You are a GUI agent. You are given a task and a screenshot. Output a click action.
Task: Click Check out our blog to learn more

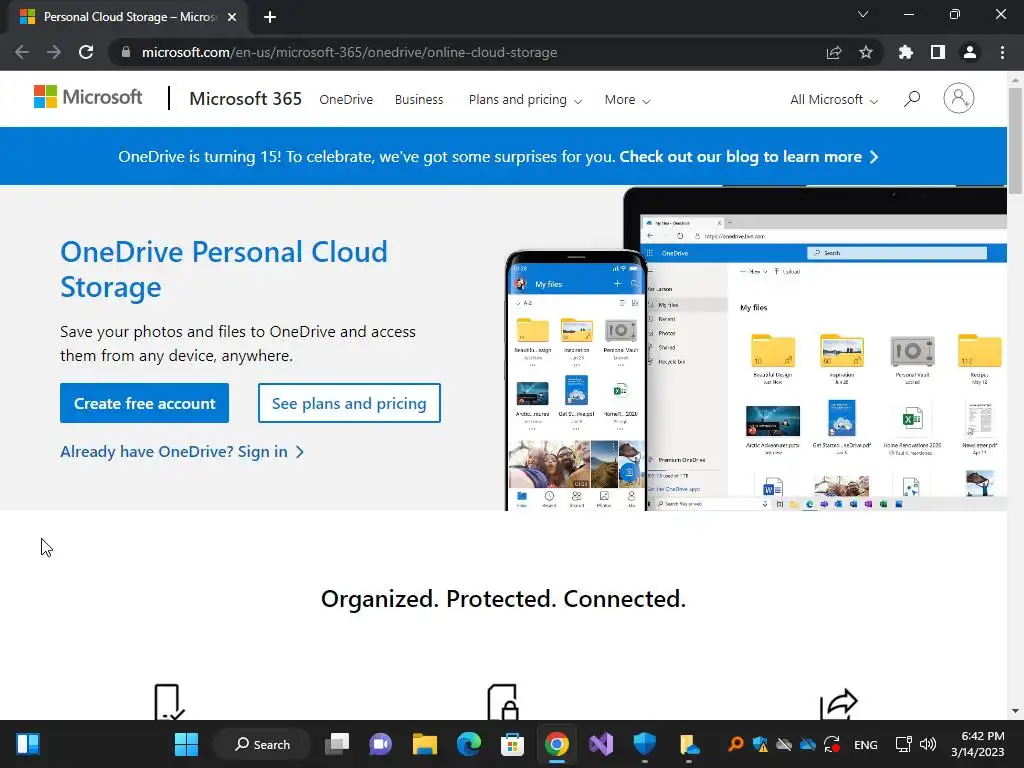pos(748,157)
